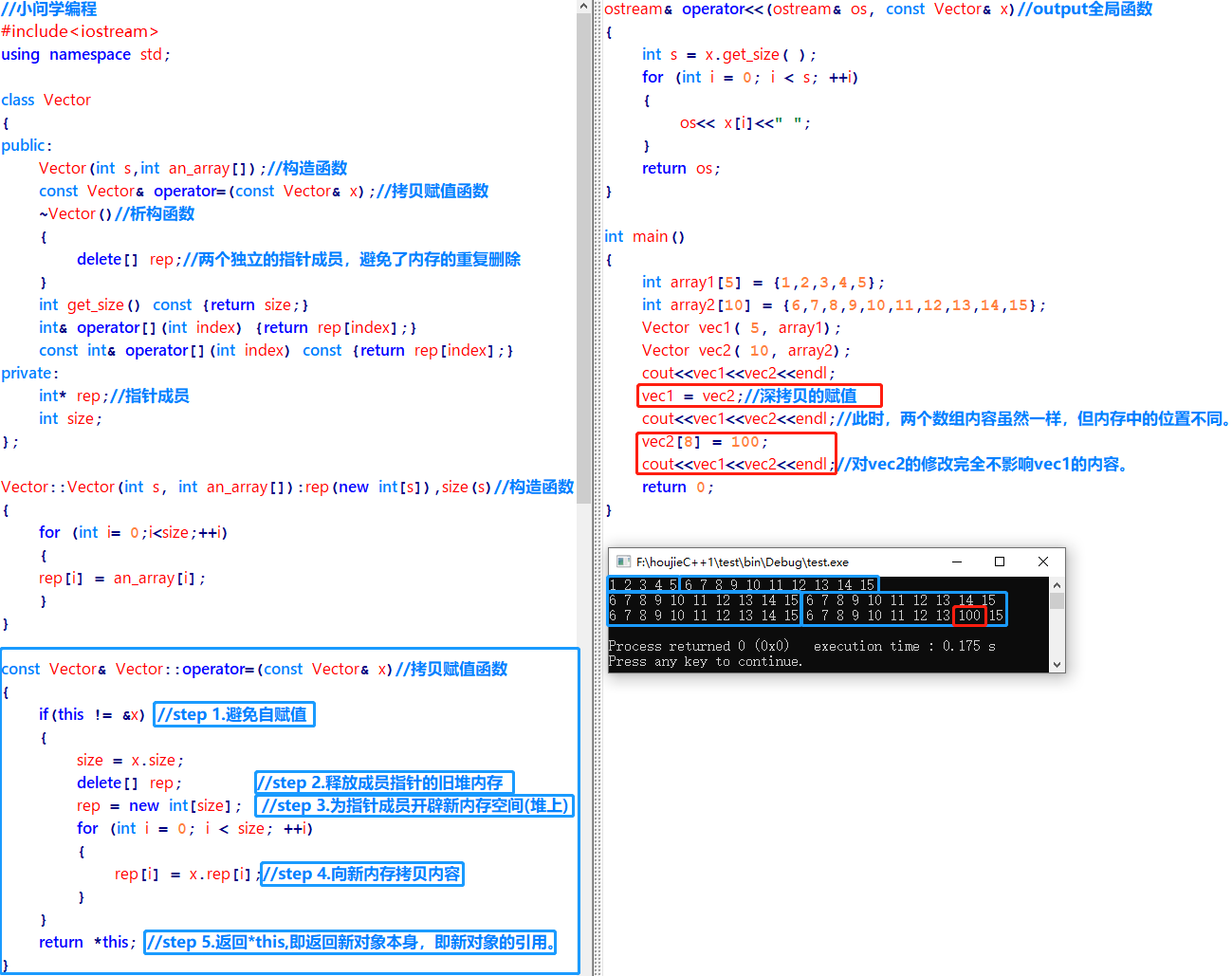The width and height of the screenshot is (1232, 976).
Task: Click the 'if(this != &x)' condition
Action: tap(92, 714)
